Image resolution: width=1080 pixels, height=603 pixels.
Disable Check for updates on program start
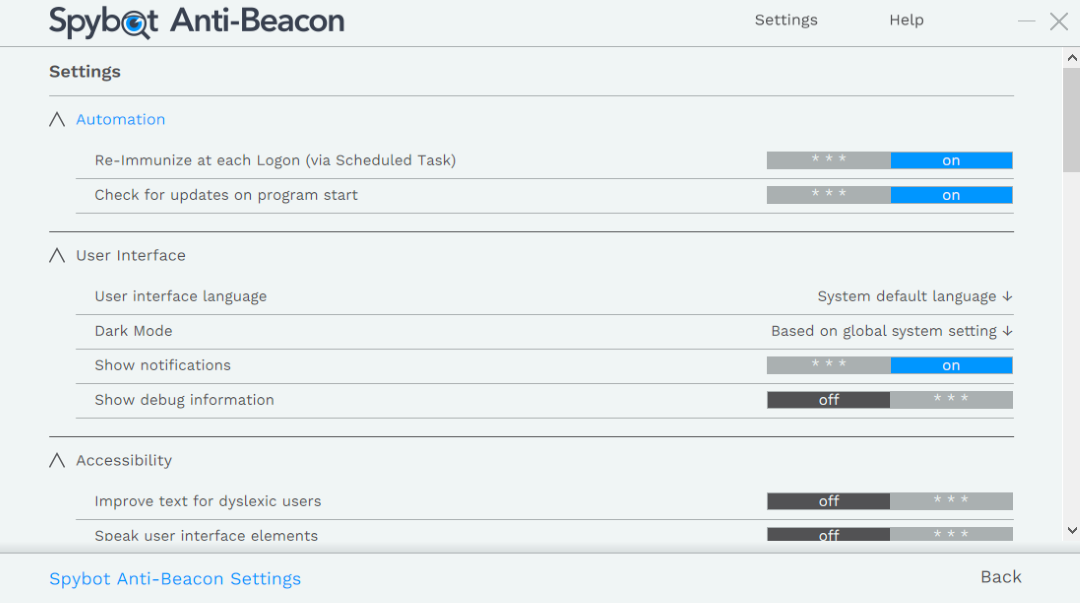828,195
